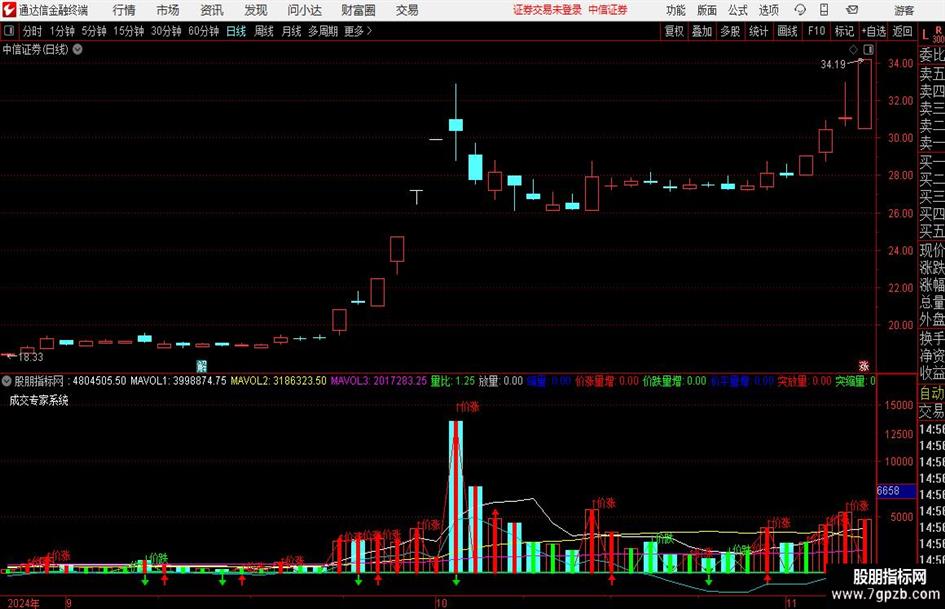Image resolution: width=945 pixels, height=609 pixels.
Task: Click the 2024年 label on time axis
Action: pos(24,603)
